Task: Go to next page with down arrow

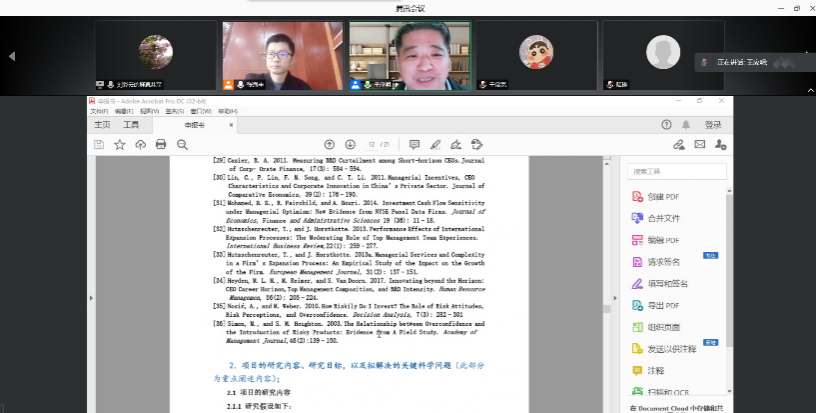Action: tap(350, 145)
